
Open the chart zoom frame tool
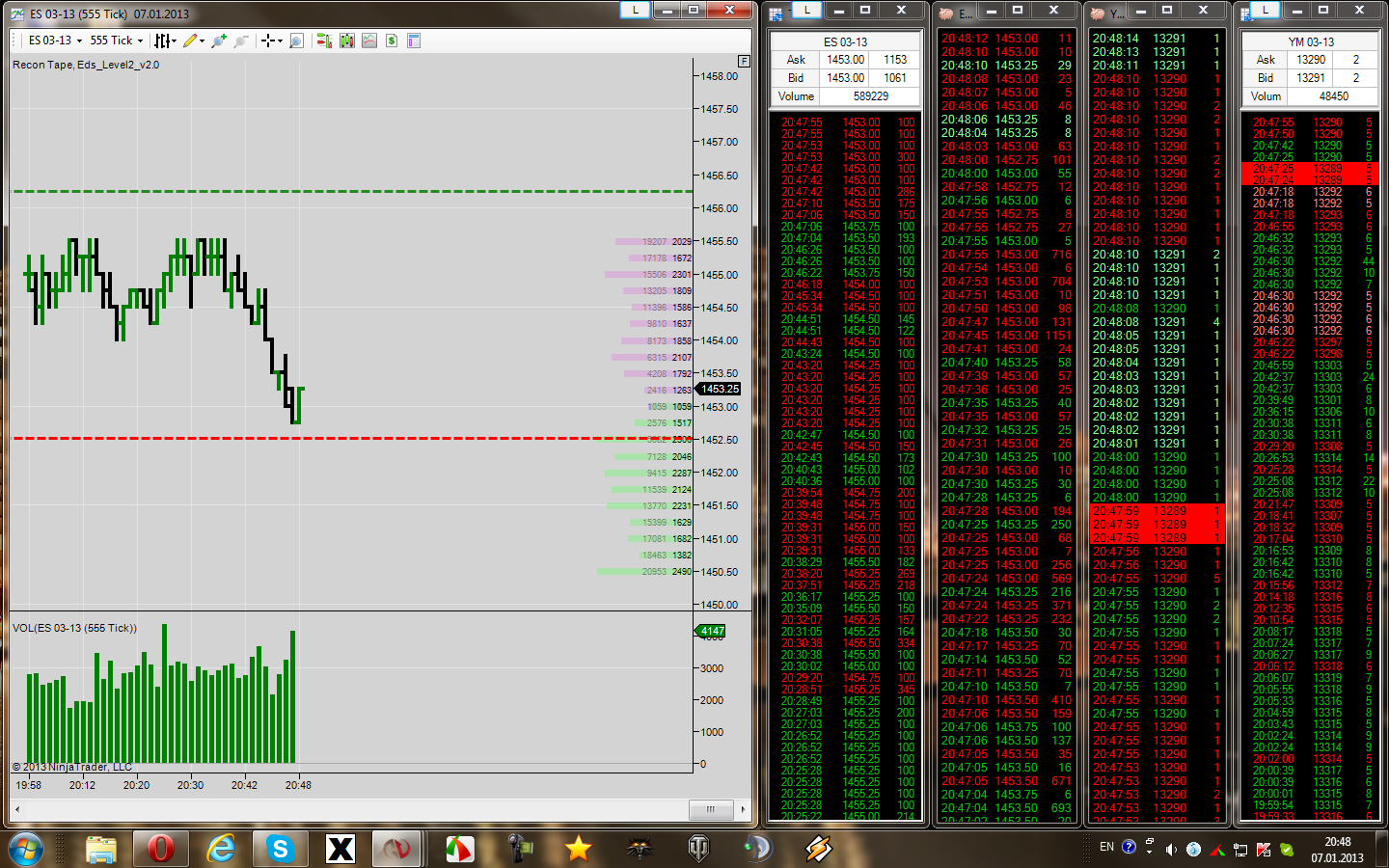tap(297, 41)
